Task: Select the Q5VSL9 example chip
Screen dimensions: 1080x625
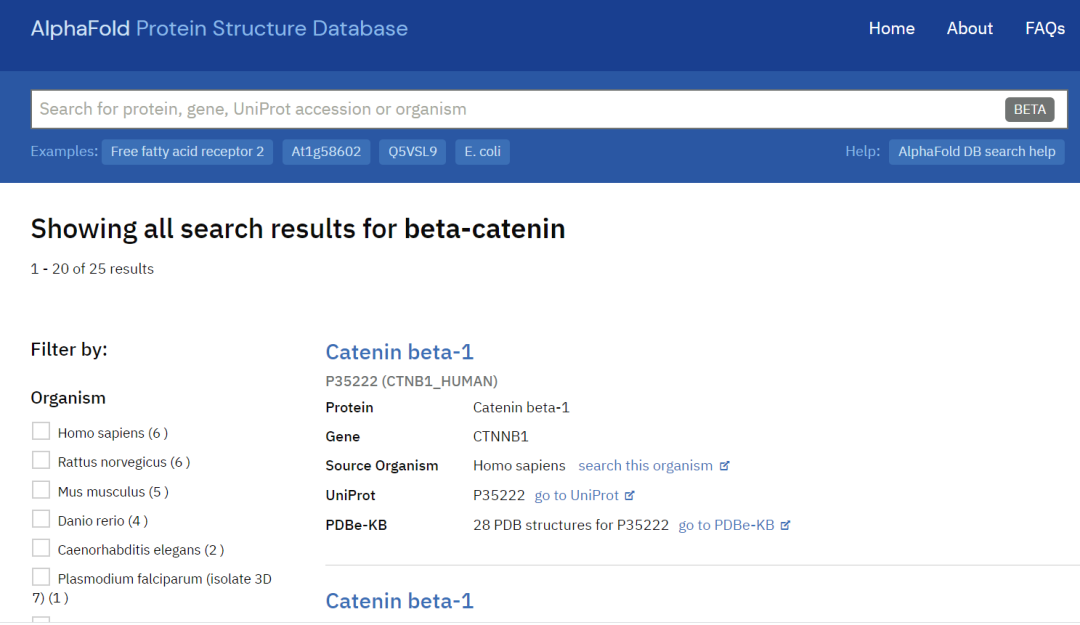Action: click(412, 152)
